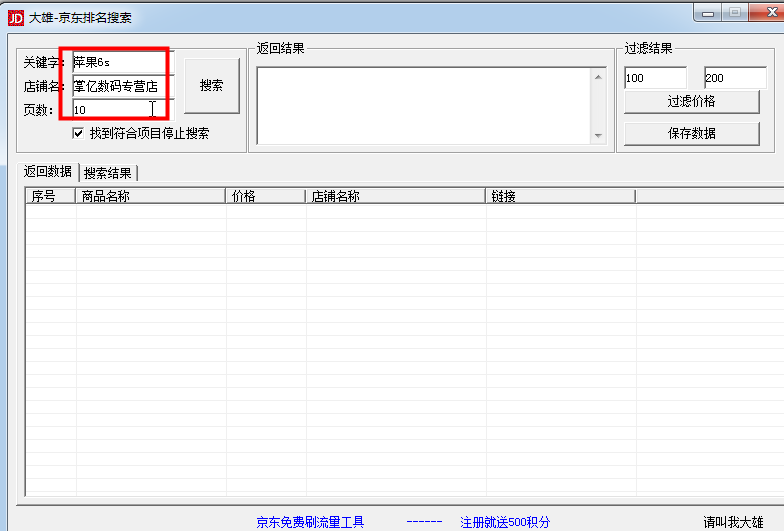Sort by the 序号 column header
784x531 pixels.
click(x=50, y=196)
